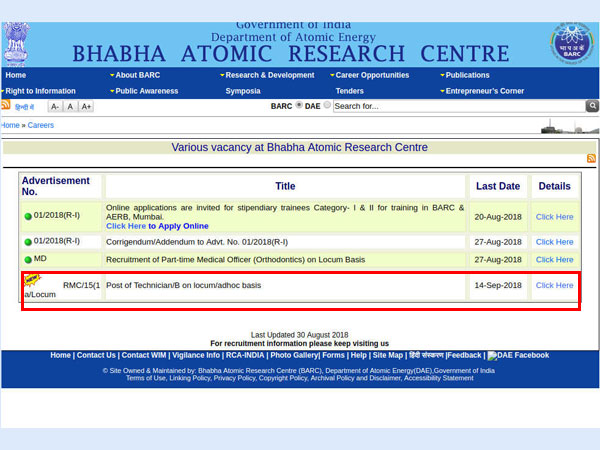The height and width of the screenshot is (450, 600).
Task: Click the 'Corrigendum/Addendum to Advt. No. 01/2018(R-I)' title
Action: [197, 242]
